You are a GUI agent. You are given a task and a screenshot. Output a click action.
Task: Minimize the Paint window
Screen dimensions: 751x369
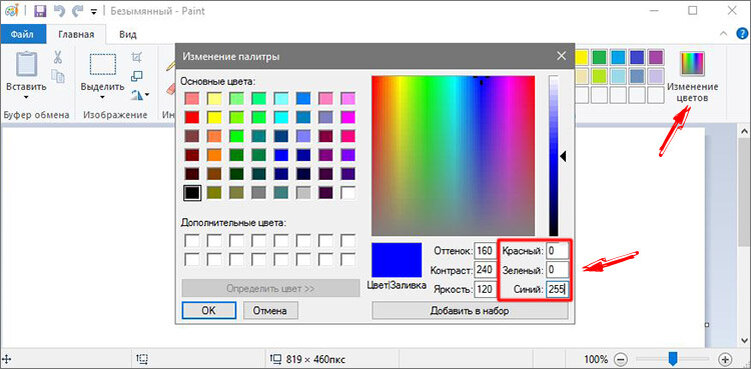(654, 11)
